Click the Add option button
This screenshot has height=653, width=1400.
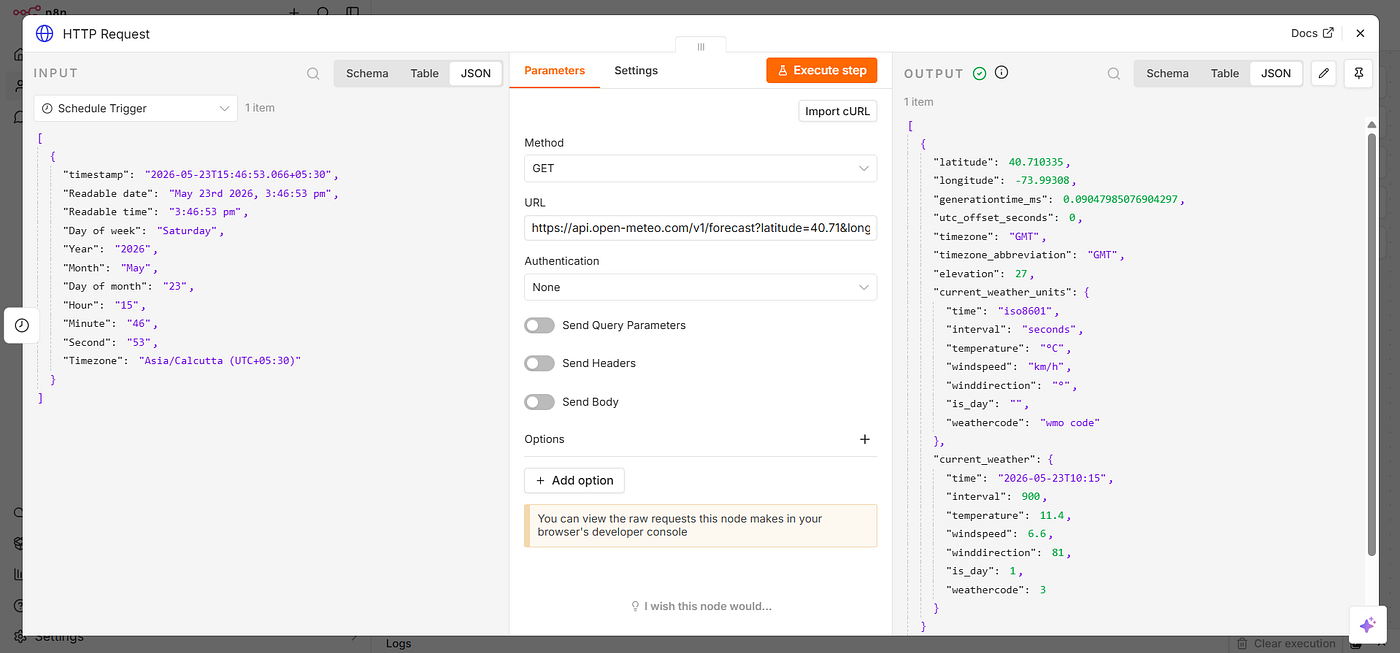click(575, 480)
